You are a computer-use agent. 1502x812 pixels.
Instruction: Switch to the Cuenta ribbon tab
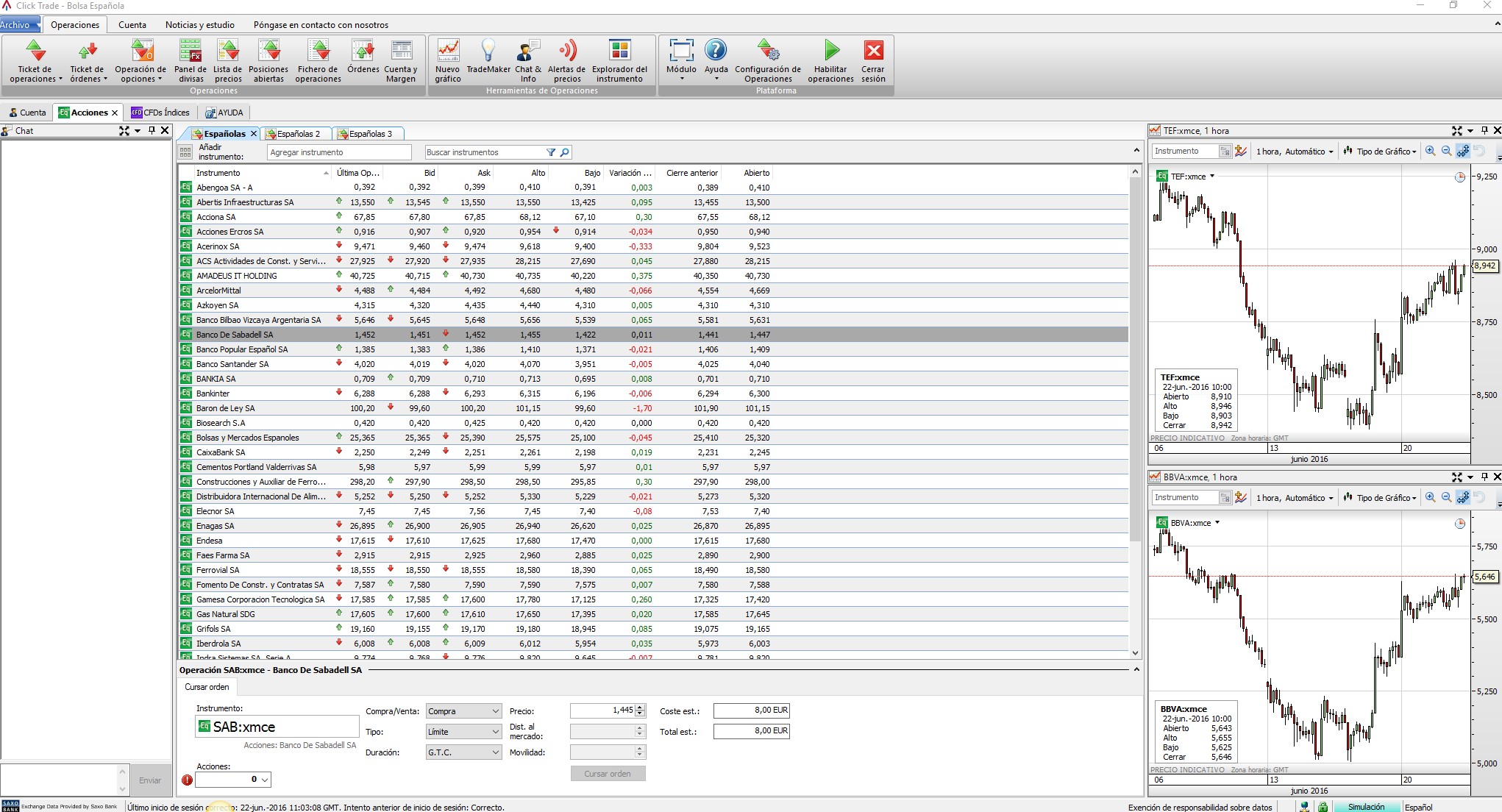pyautogui.click(x=132, y=24)
